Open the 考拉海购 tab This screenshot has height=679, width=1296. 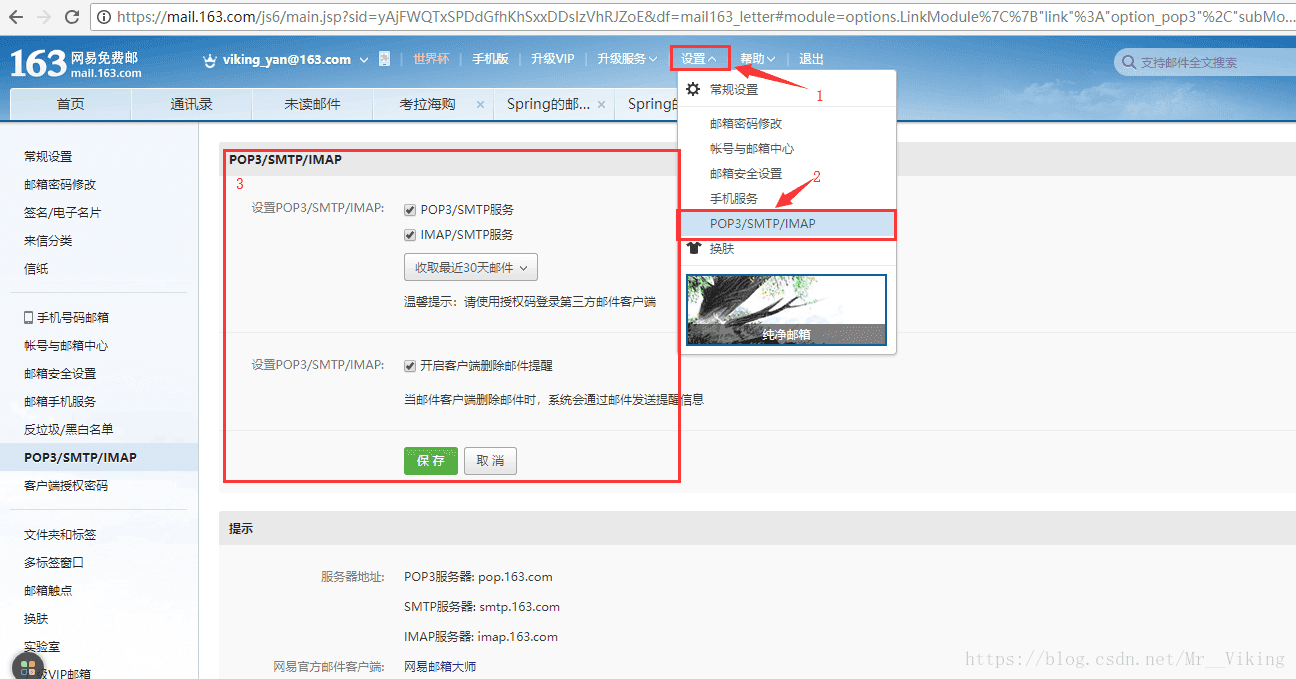tap(427, 104)
